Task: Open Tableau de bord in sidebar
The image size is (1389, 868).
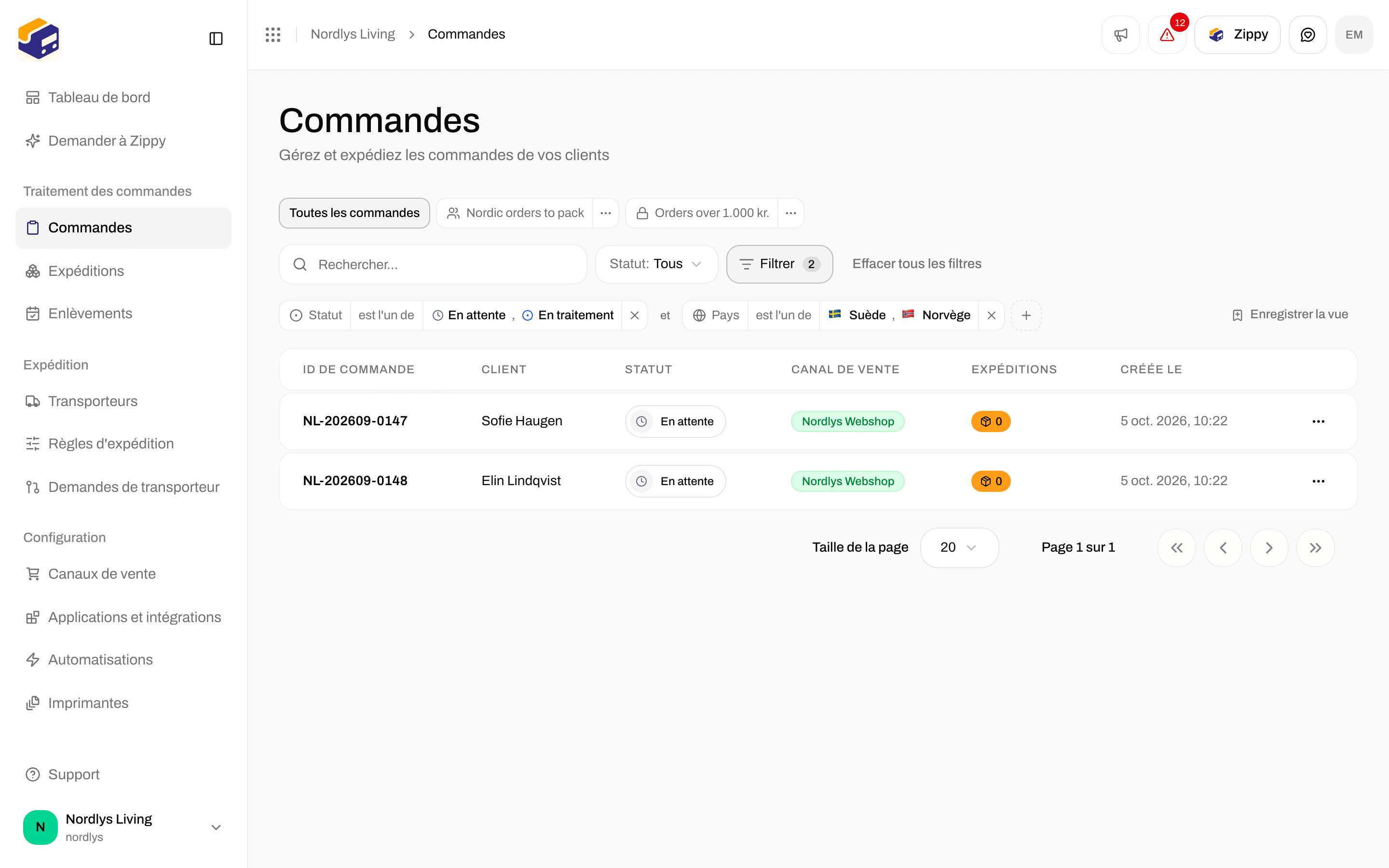Action: tap(123, 97)
